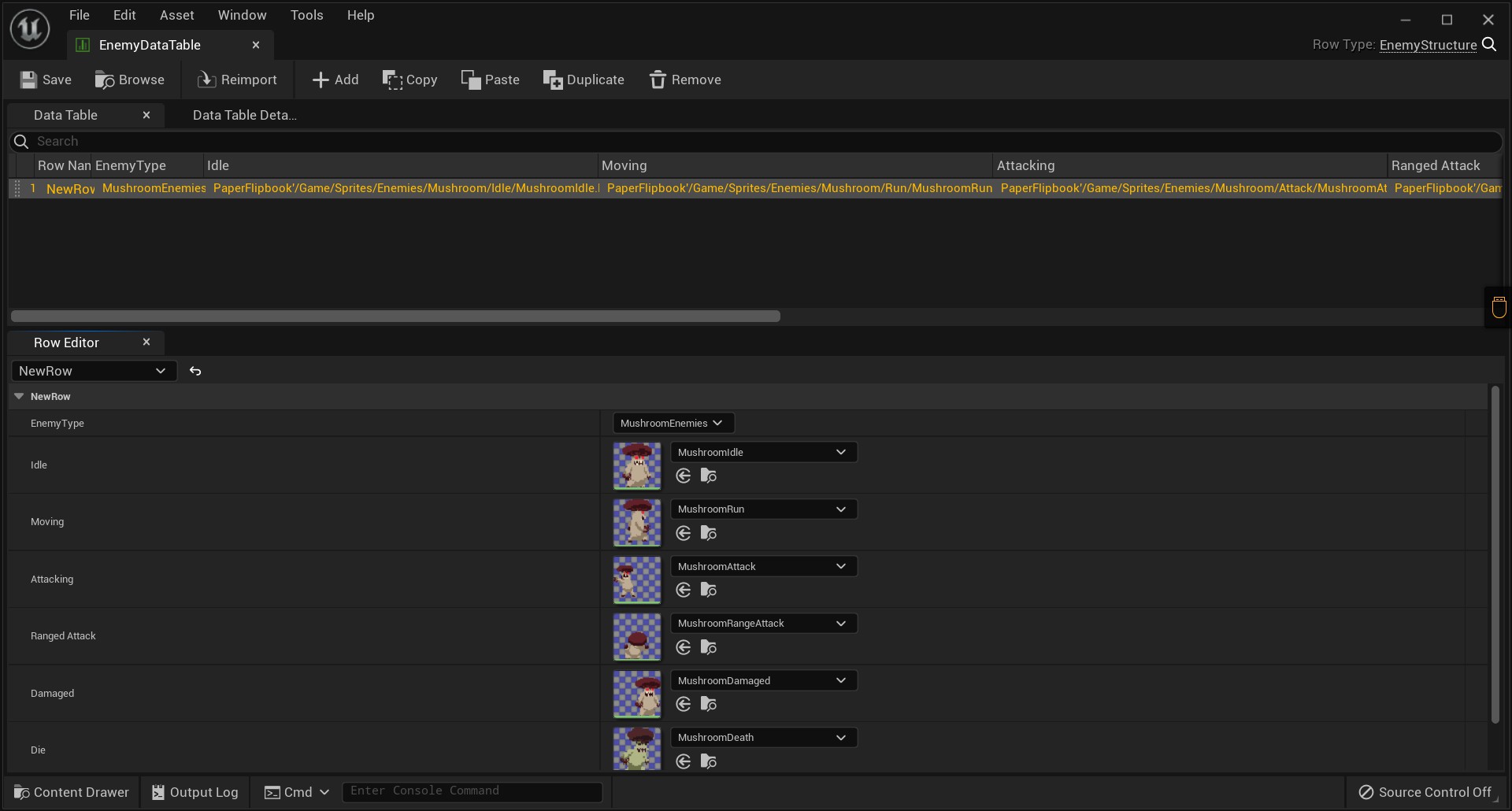Click Browse to find asset in content browser
Screen dimensions: 1512x811
(130, 80)
